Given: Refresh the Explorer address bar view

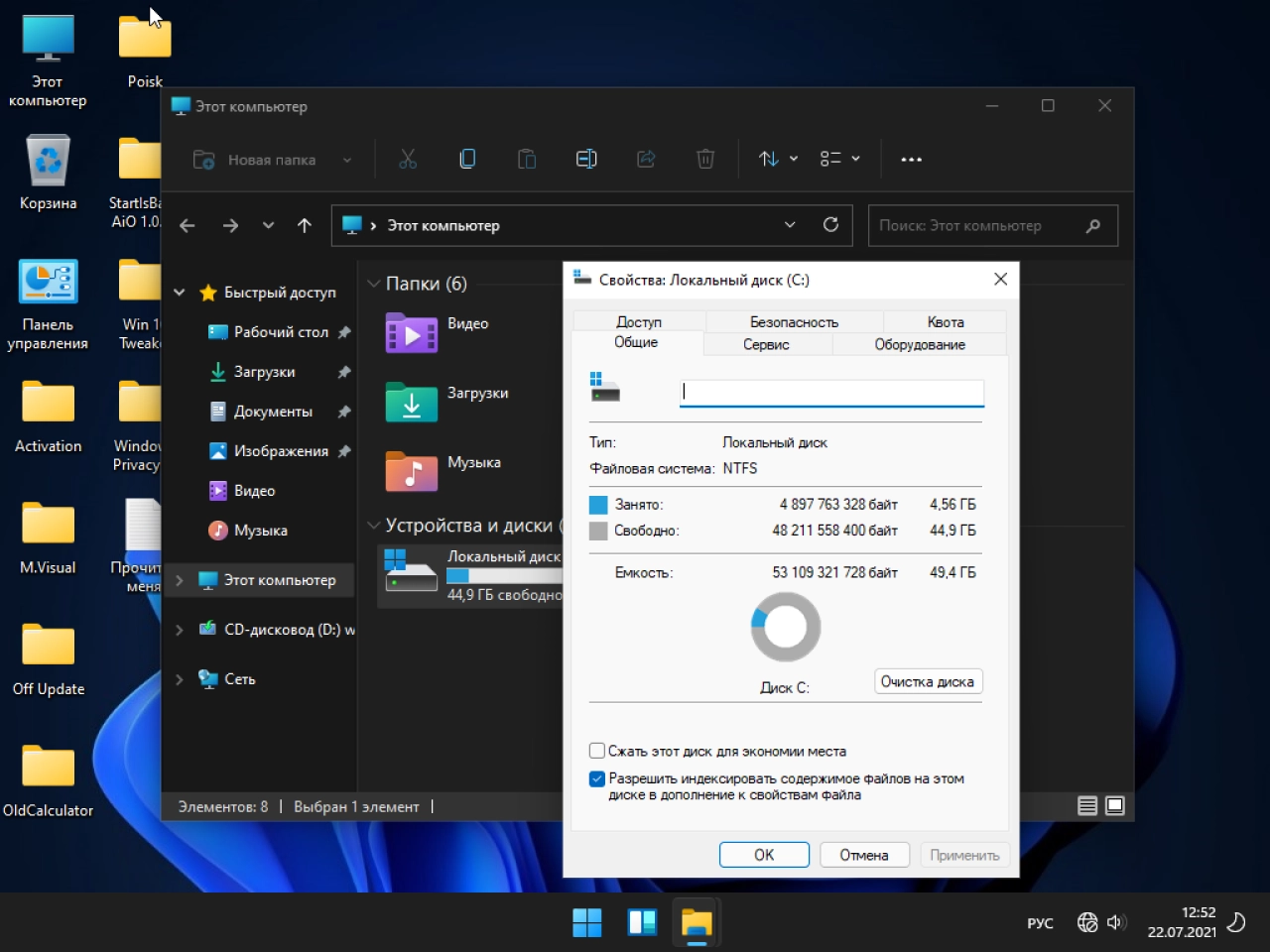Looking at the screenshot, I should 831,225.
